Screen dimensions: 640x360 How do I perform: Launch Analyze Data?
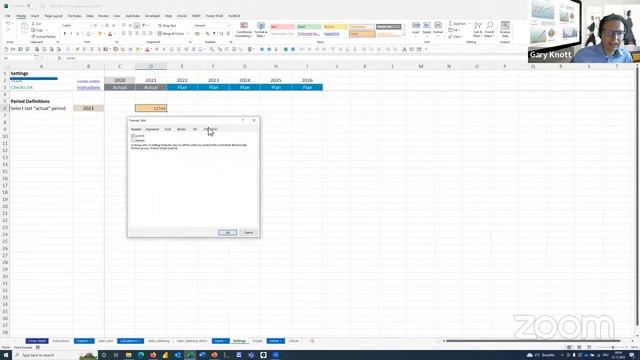[x=505, y=30]
